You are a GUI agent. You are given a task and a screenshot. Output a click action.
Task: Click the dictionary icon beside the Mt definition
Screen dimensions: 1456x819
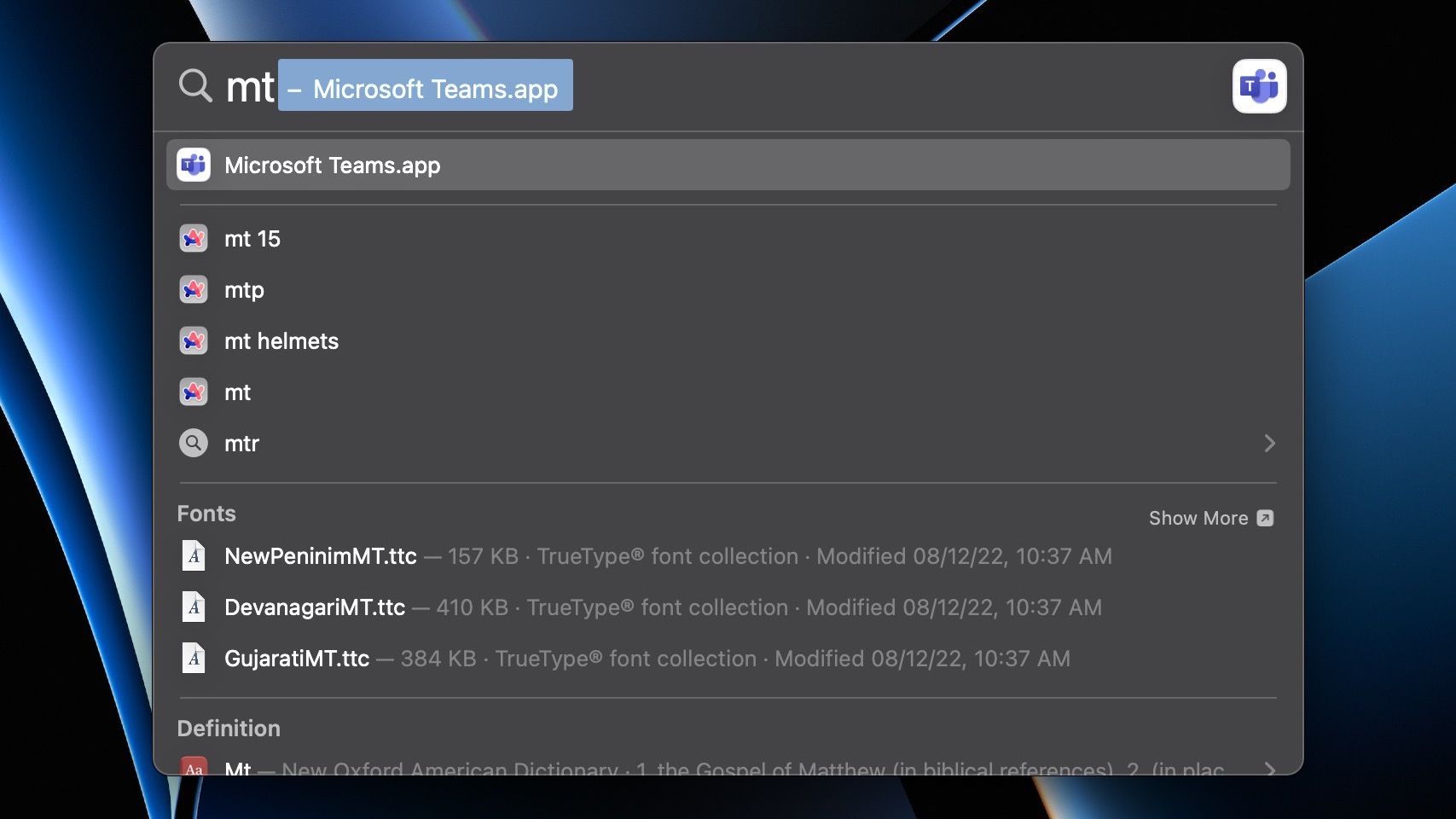tap(194, 767)
